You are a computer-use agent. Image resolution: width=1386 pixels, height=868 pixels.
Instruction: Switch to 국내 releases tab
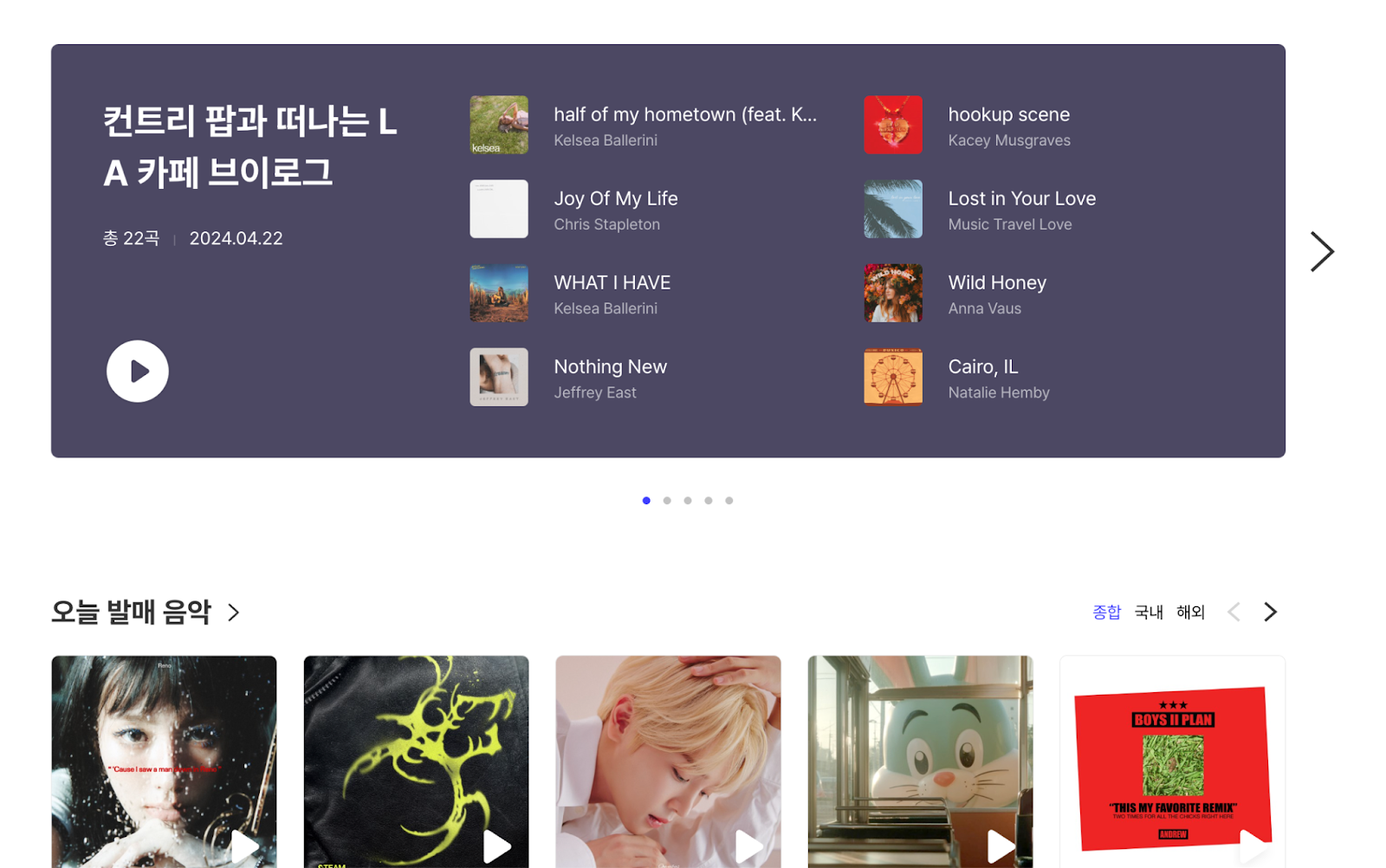pyautogui.click(x=1149, y=612)
